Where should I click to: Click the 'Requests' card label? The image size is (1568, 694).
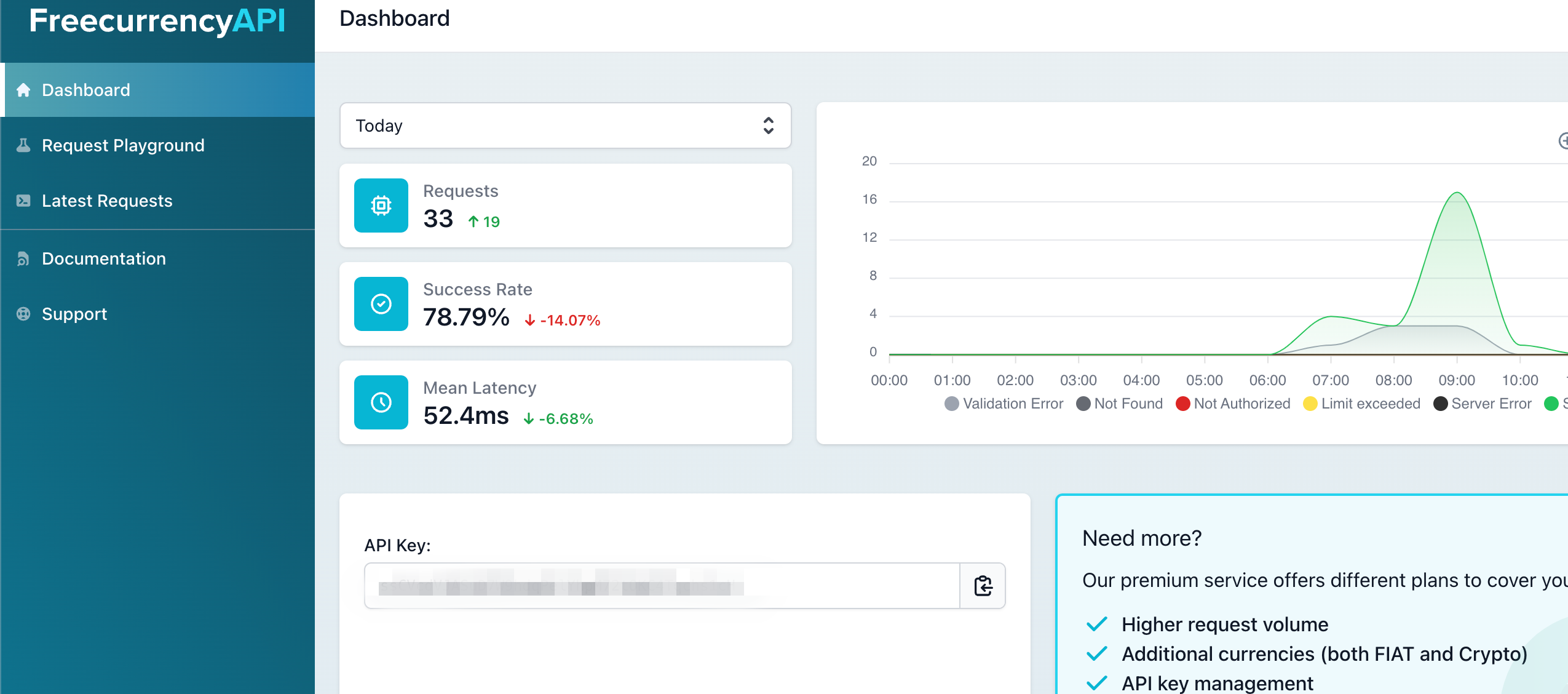(x=461, y=191)
